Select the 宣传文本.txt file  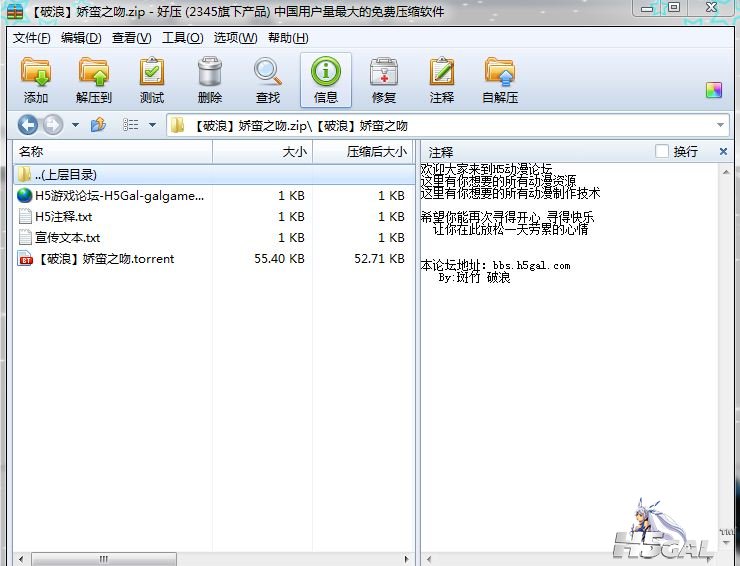pos(67,237)
